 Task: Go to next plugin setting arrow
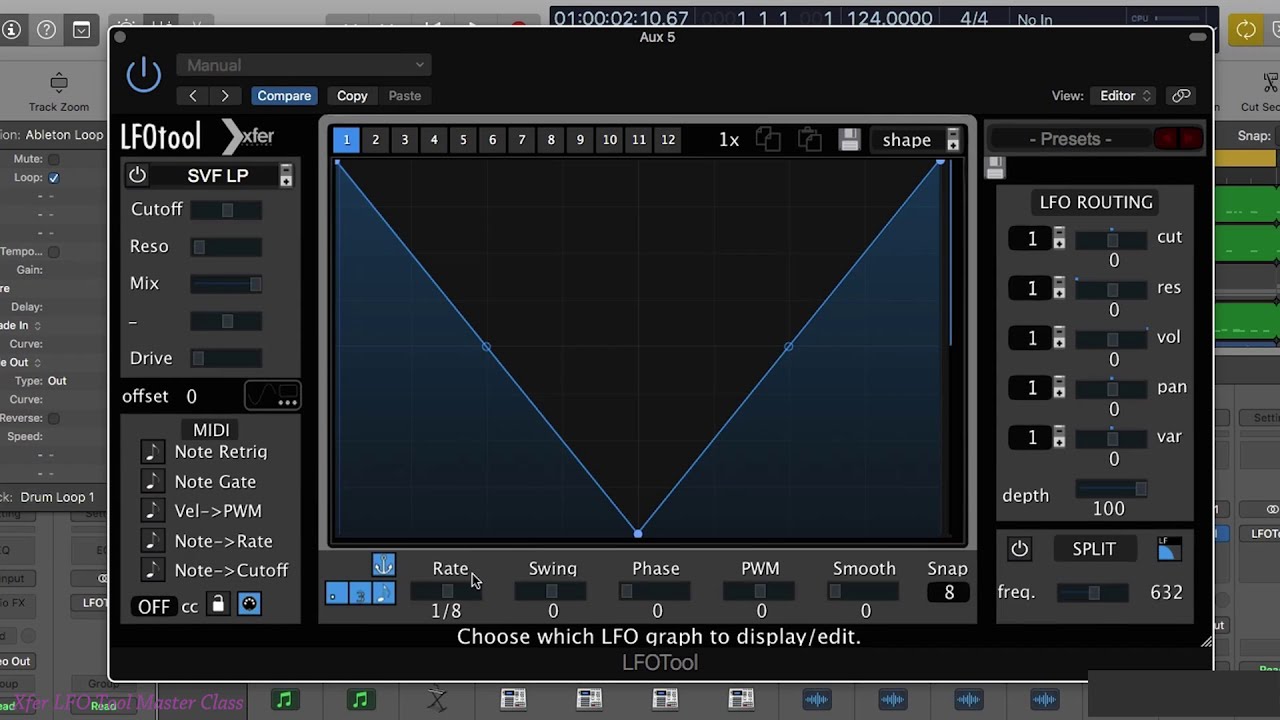(x=225, y=96)
